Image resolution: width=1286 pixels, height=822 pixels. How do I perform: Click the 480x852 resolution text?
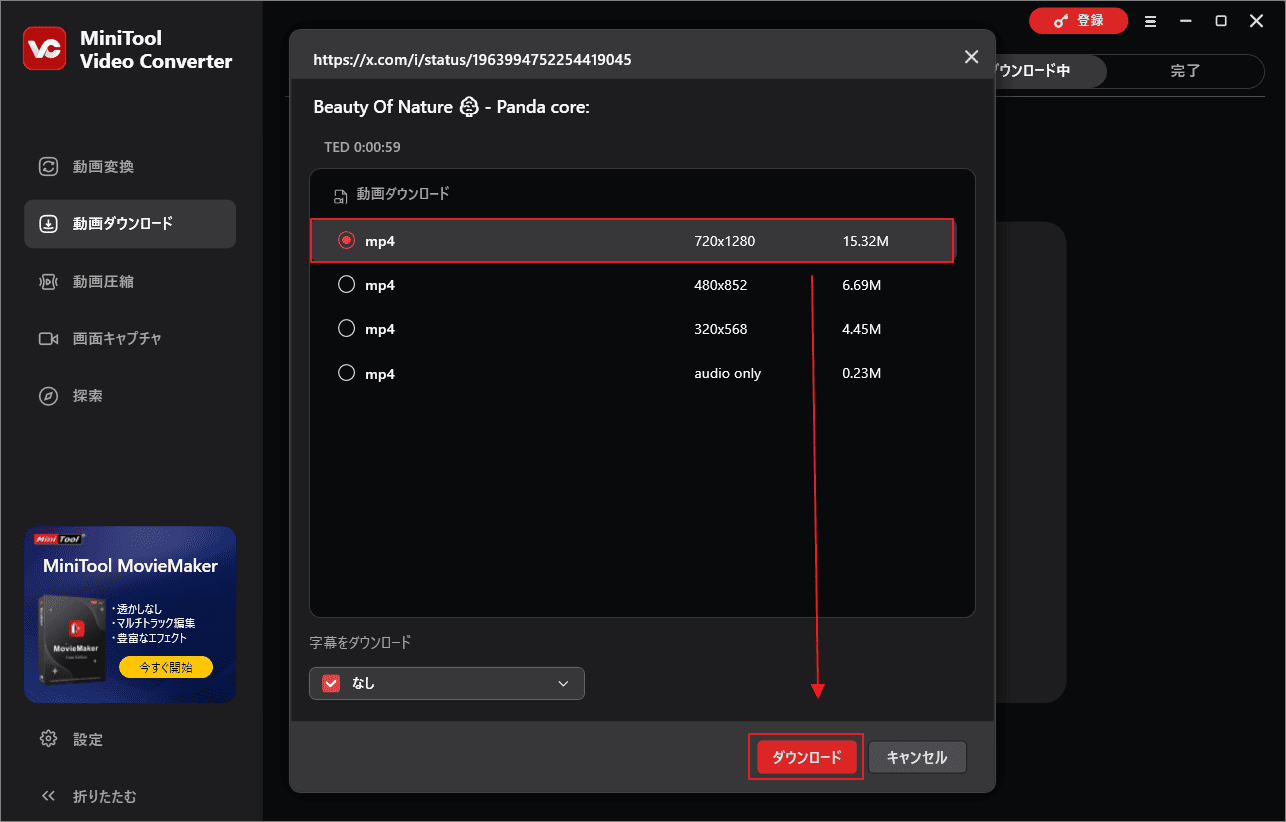coord(721,285)
